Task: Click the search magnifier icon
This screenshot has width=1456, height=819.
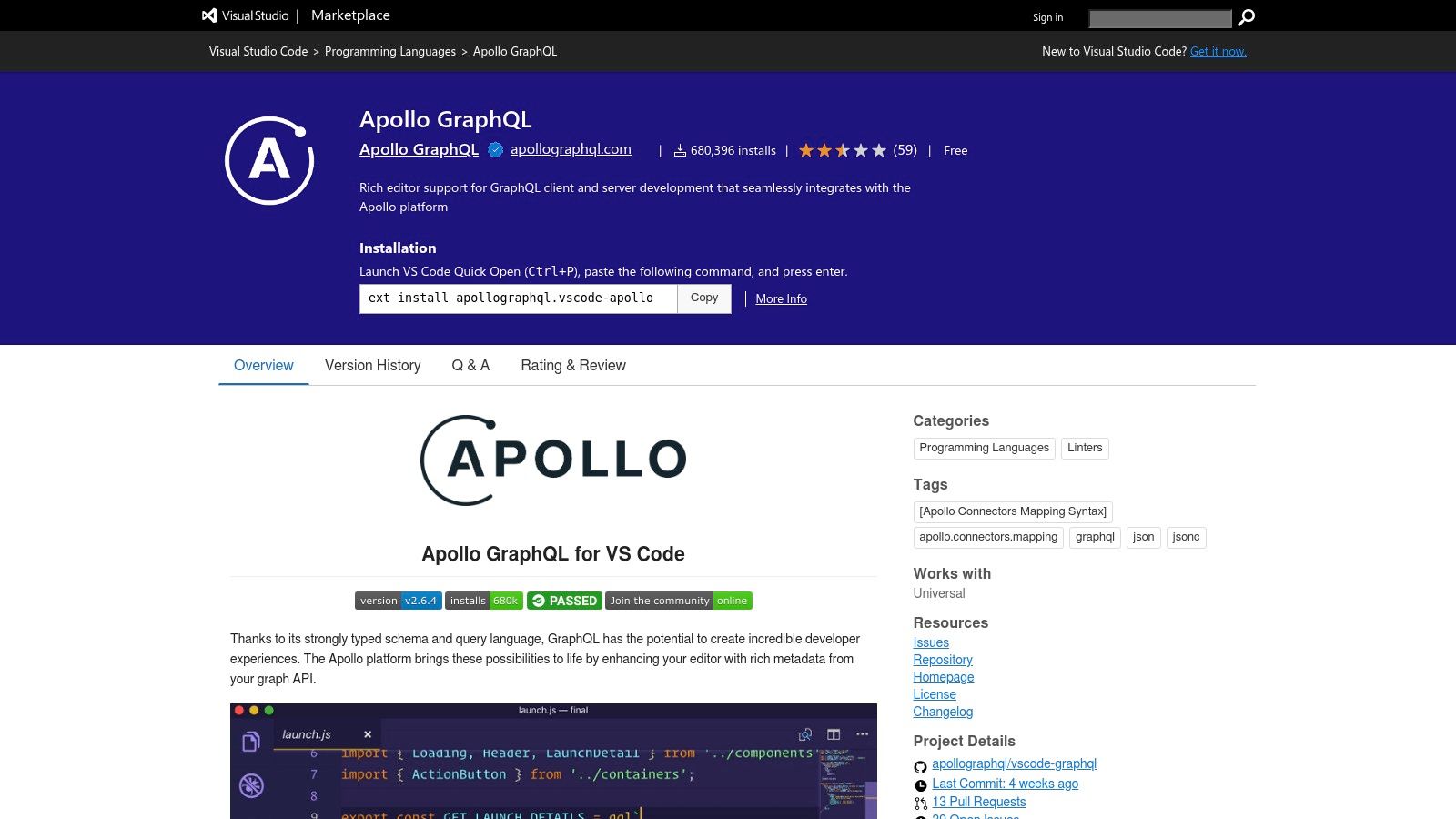Action: coord(1247,17)
